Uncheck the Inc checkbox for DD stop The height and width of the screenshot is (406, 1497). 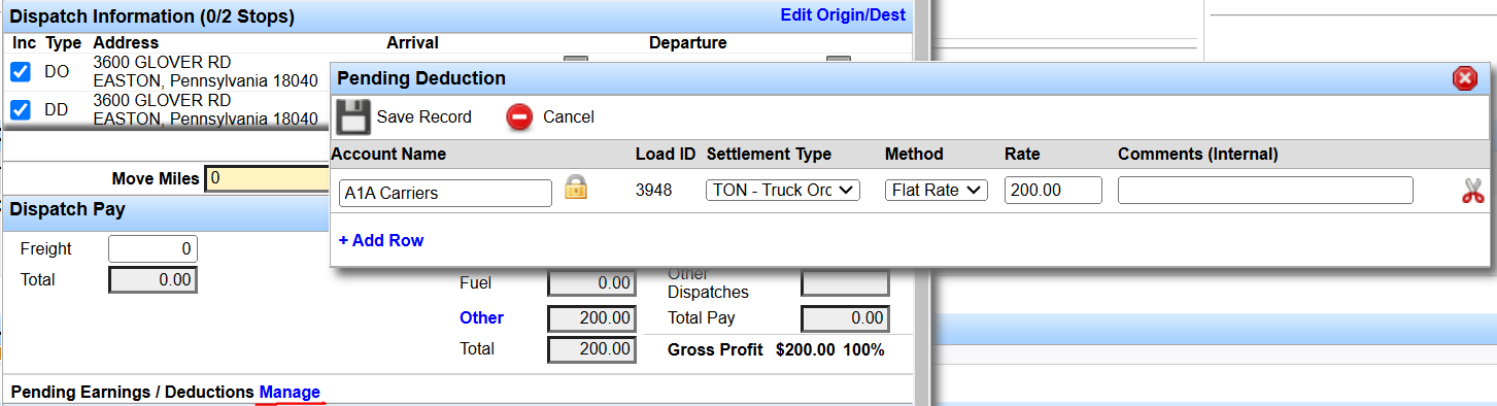[x=20, y=109]
